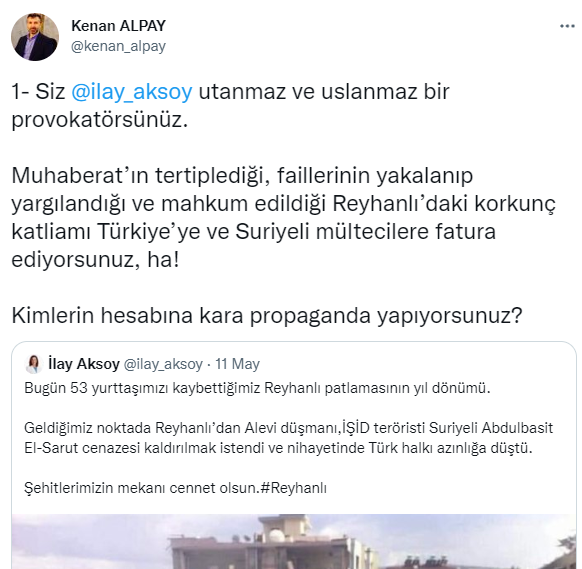Open gray @ilay_aksoy handle in quoted tweet
Screen dimensions: 582x569
pyautogui.click(x=163, y=364)
